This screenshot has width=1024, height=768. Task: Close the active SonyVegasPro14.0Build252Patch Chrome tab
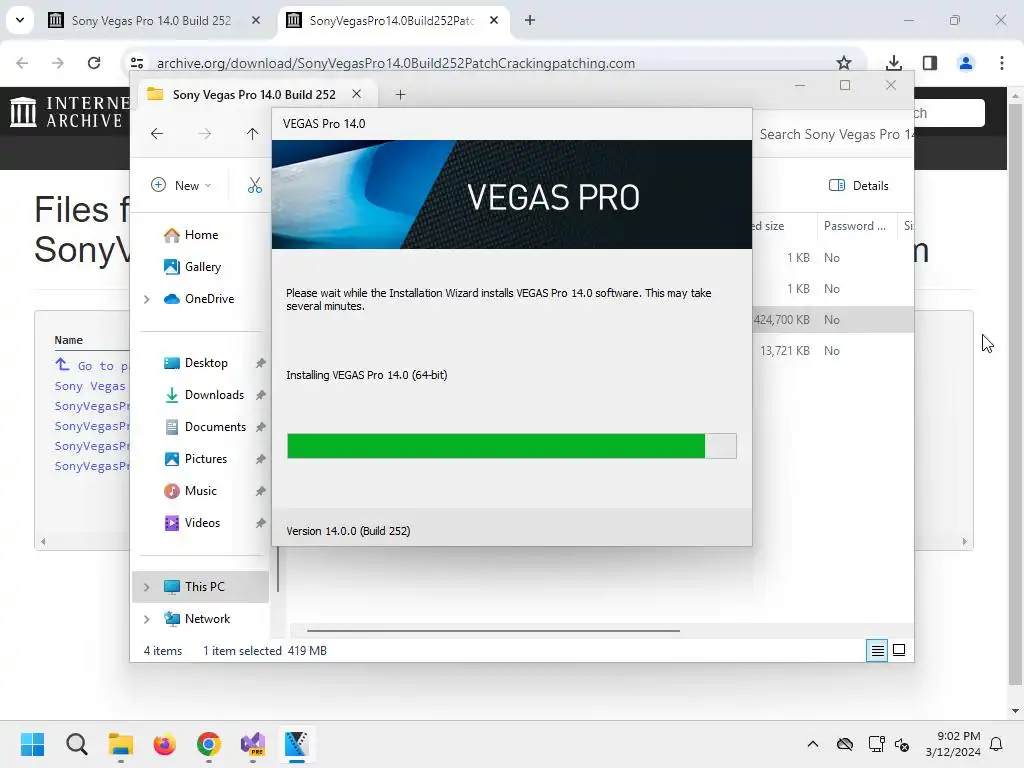coord(494,20)
